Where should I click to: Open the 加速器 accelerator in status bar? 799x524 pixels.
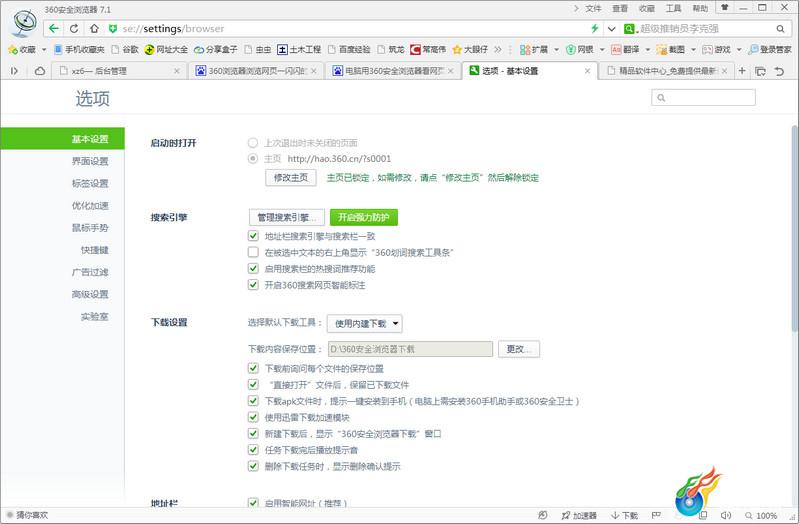tap(579, 515)
